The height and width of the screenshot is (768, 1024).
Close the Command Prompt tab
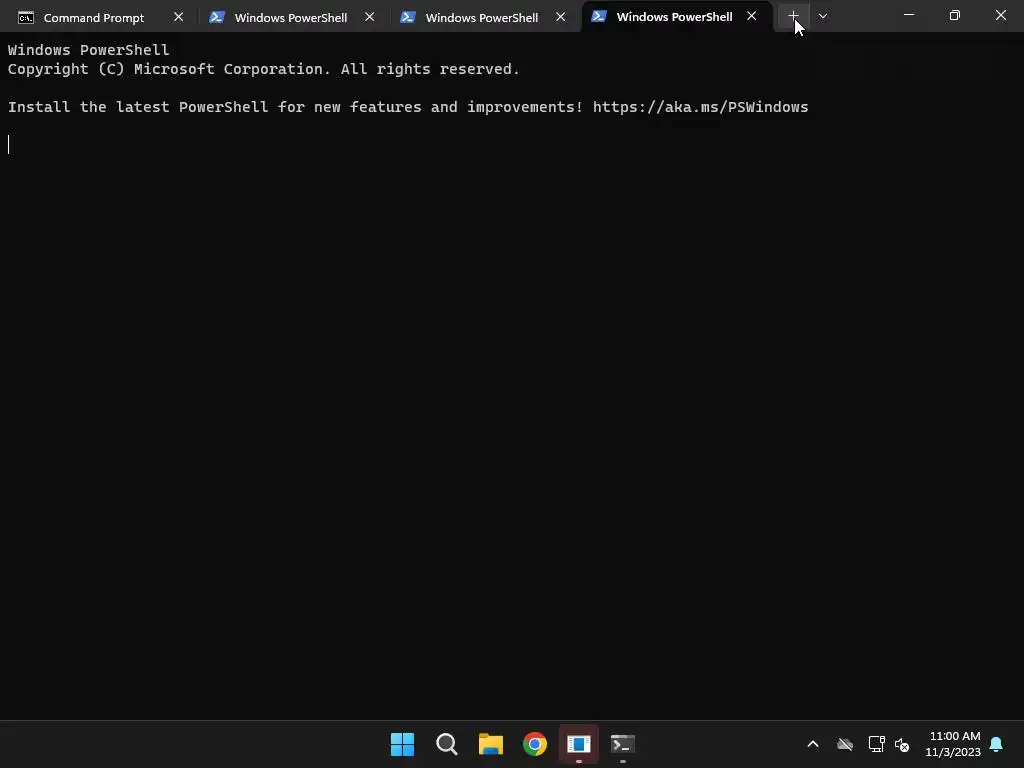pos(178,17)
